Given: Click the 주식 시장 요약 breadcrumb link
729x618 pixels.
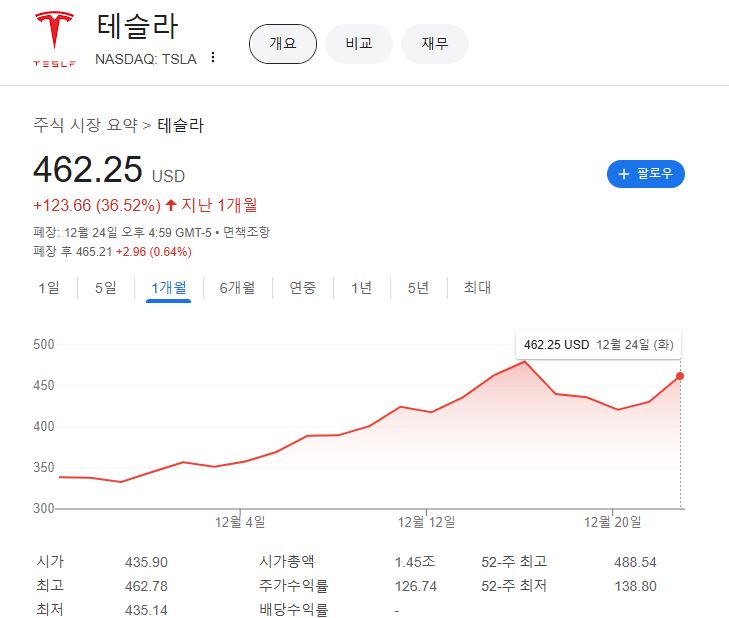Looking at the screenshot, I should coord(86,125).
